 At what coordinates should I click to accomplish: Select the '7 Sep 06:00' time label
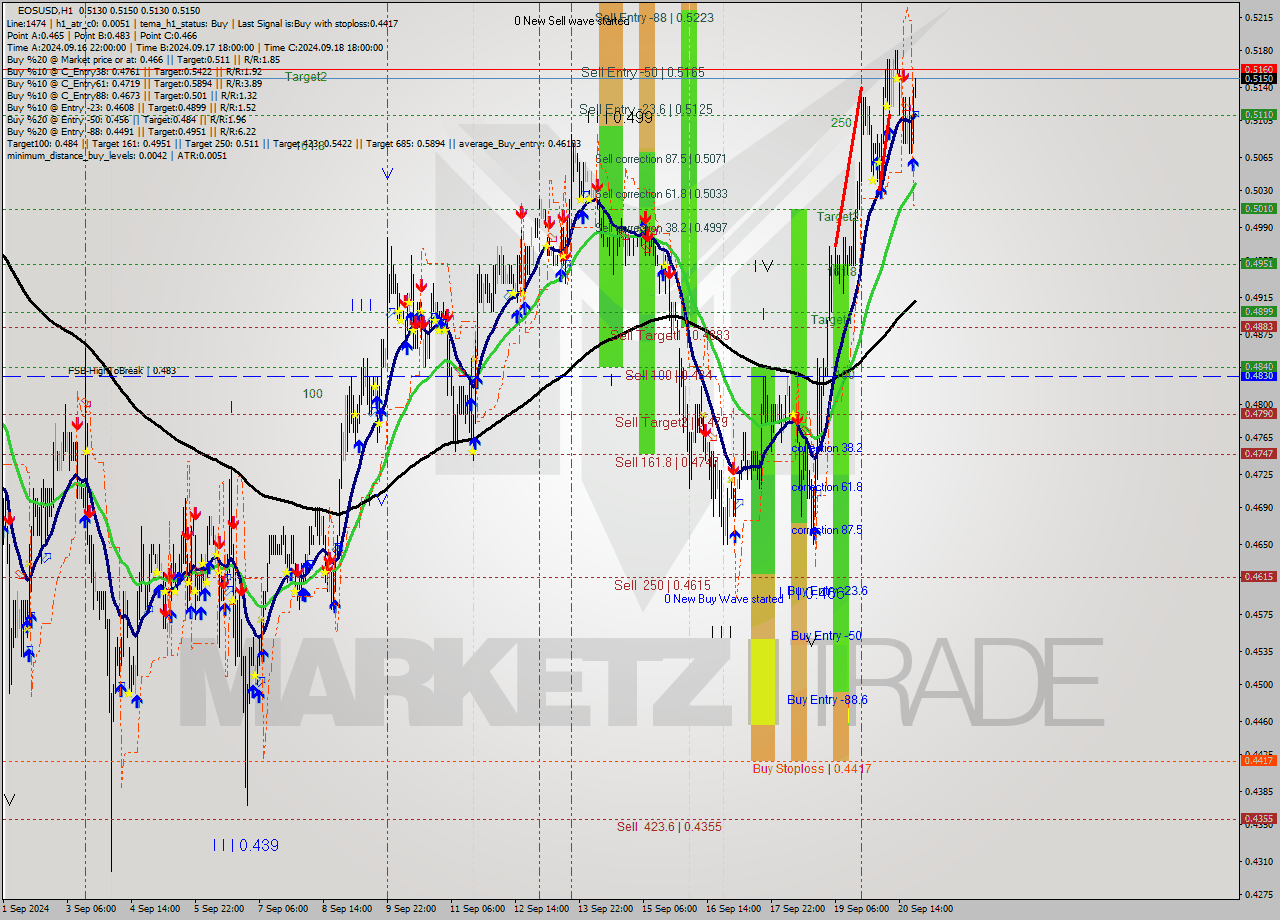283,909
